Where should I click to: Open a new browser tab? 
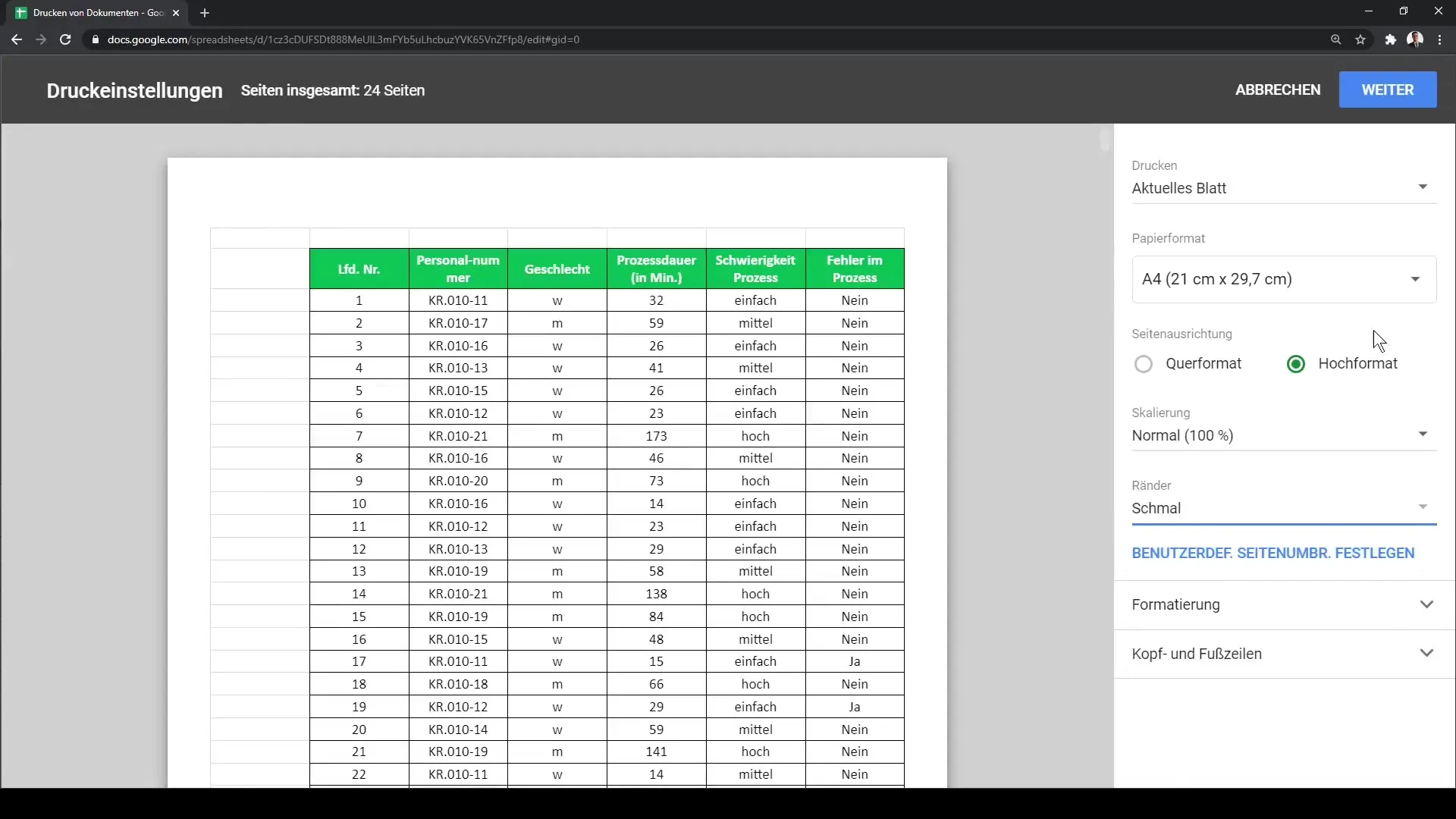click(205, 13)
